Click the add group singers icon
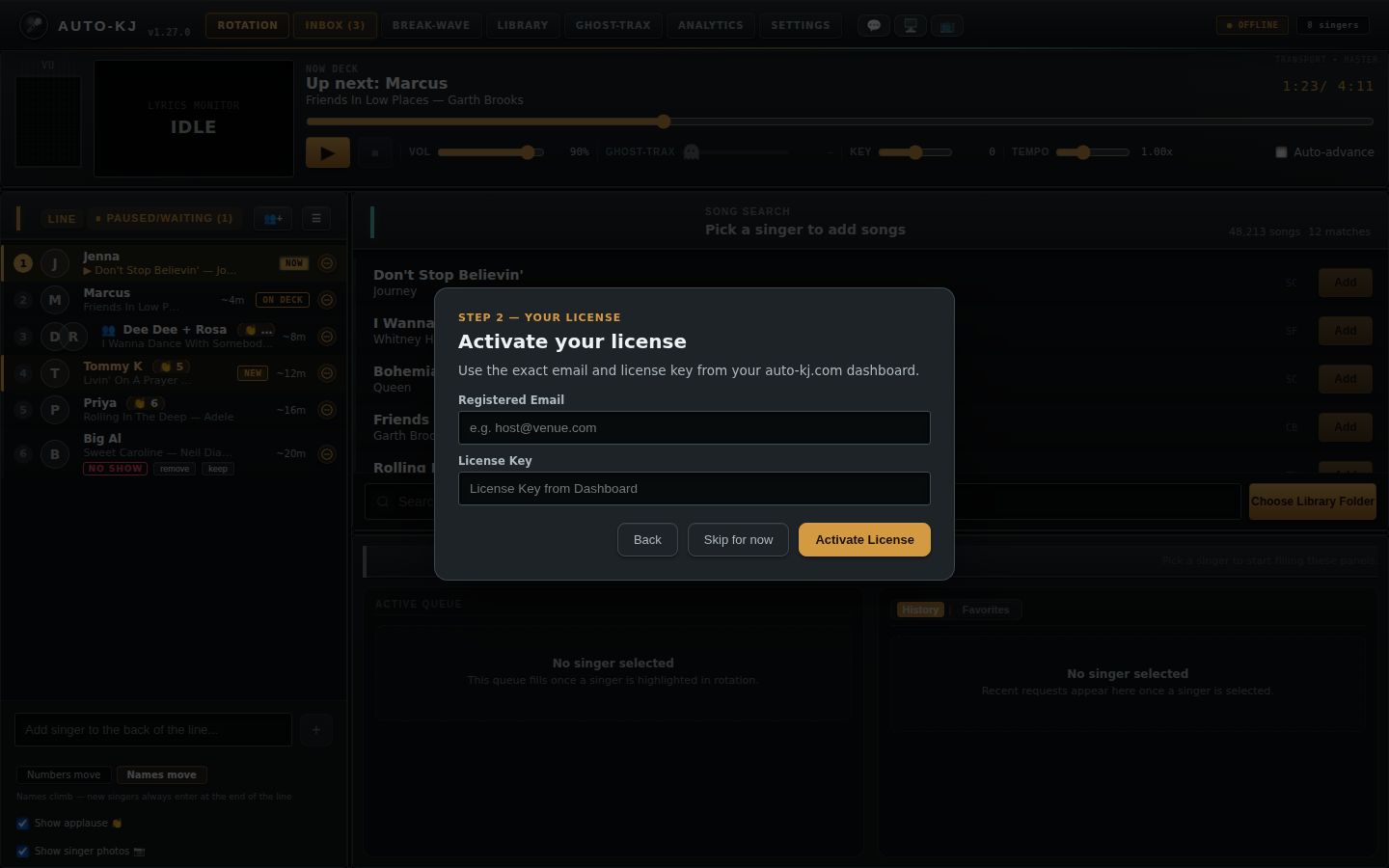The width and height of the screenshot is (1389, 868). pos(273,219)
